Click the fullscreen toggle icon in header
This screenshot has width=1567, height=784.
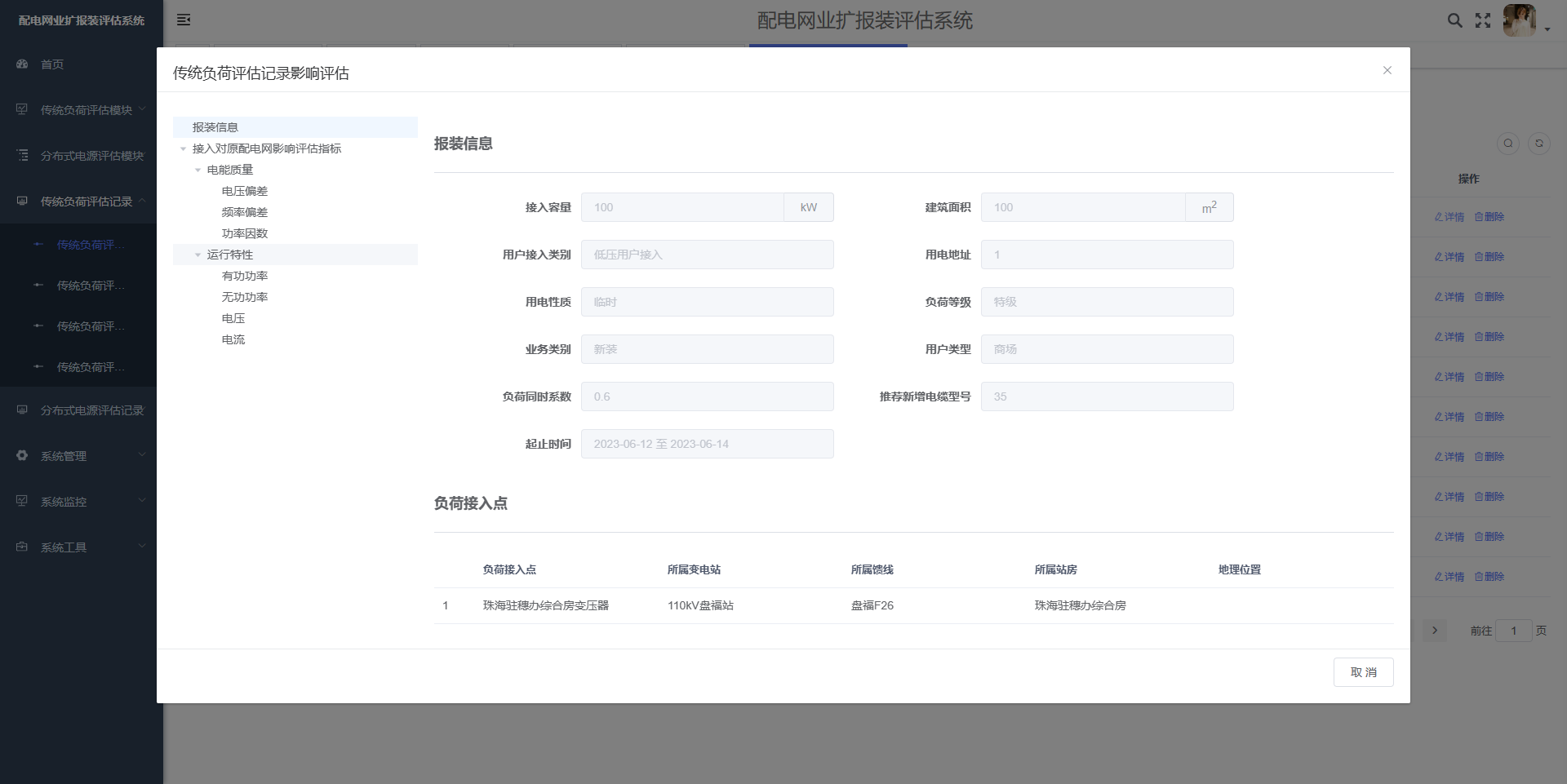[1483, 20]
